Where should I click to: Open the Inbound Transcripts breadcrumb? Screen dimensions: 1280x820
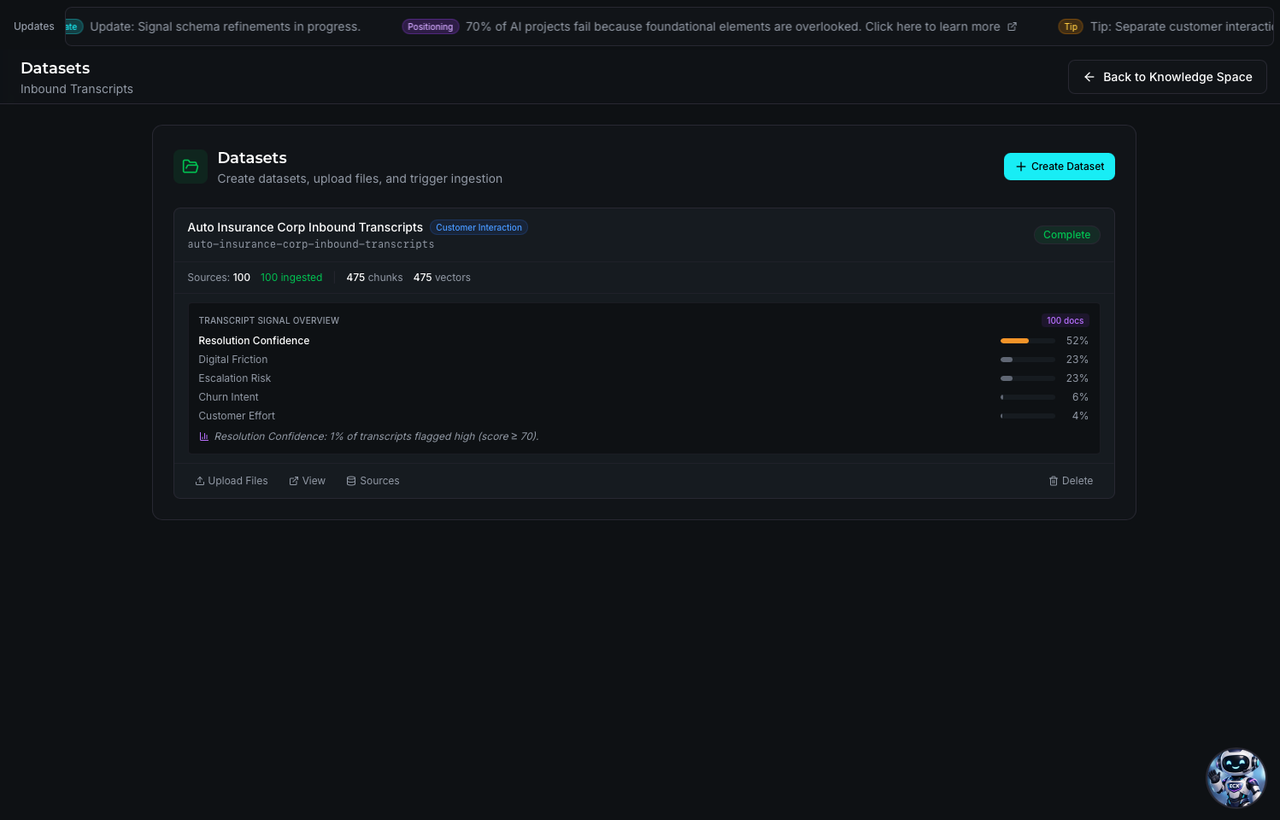click(x=76, y=88)
